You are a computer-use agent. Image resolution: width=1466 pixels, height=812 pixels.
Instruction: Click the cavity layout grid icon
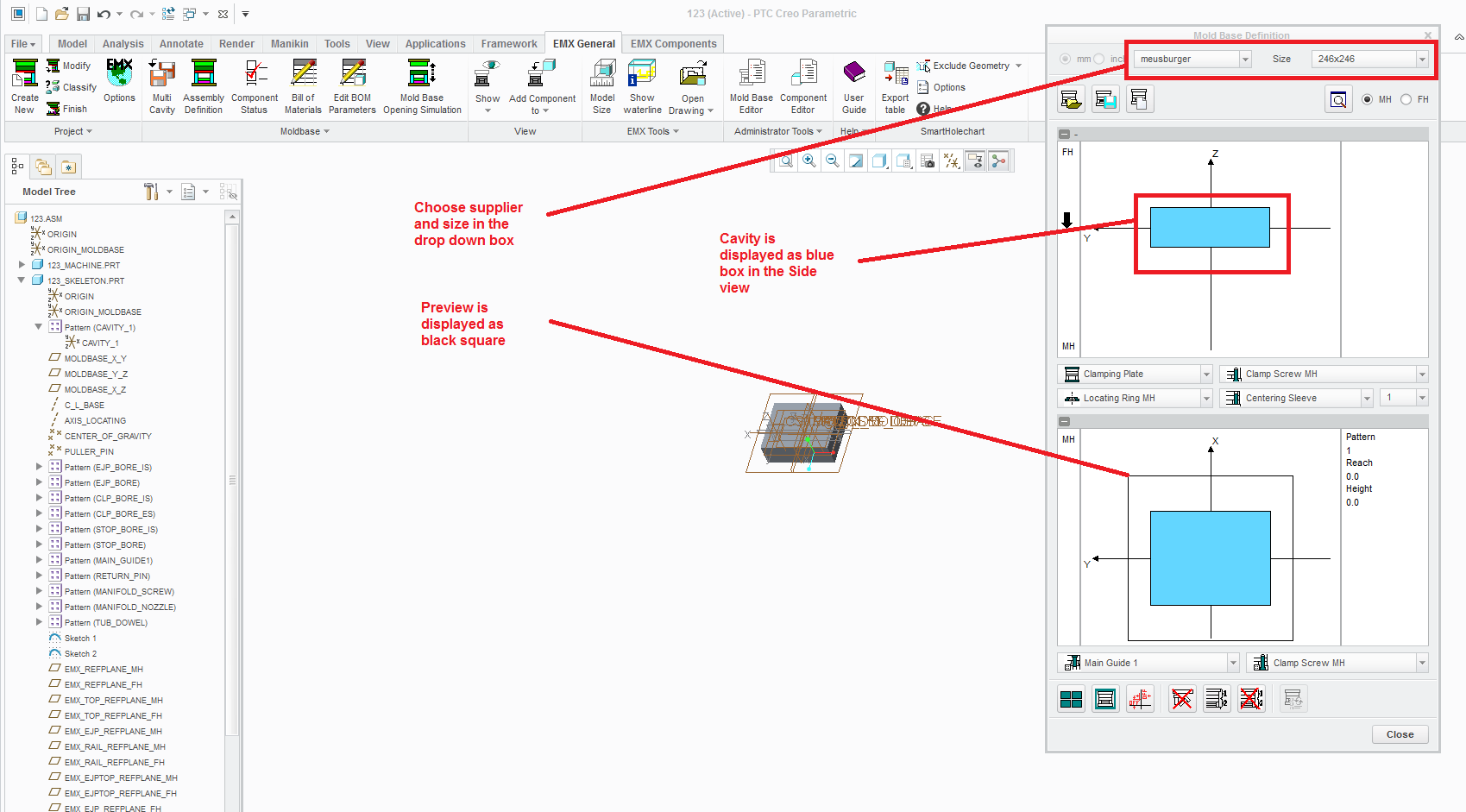coord(1072,699)
